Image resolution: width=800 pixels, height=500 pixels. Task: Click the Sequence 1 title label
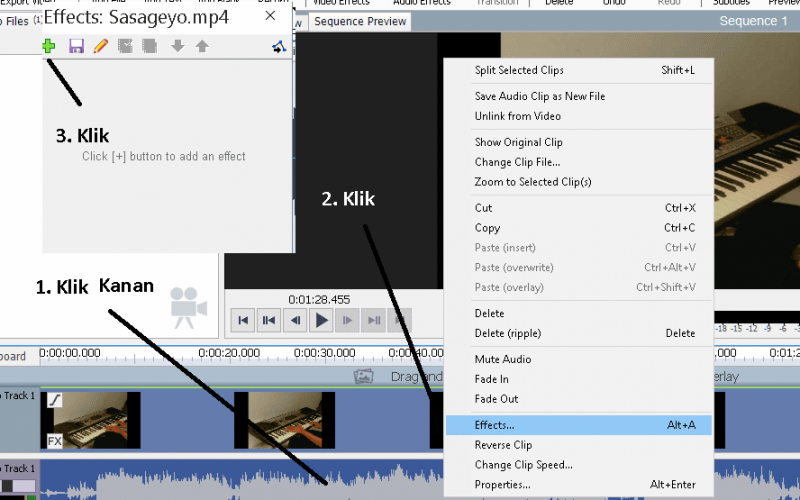pos(753,21)
